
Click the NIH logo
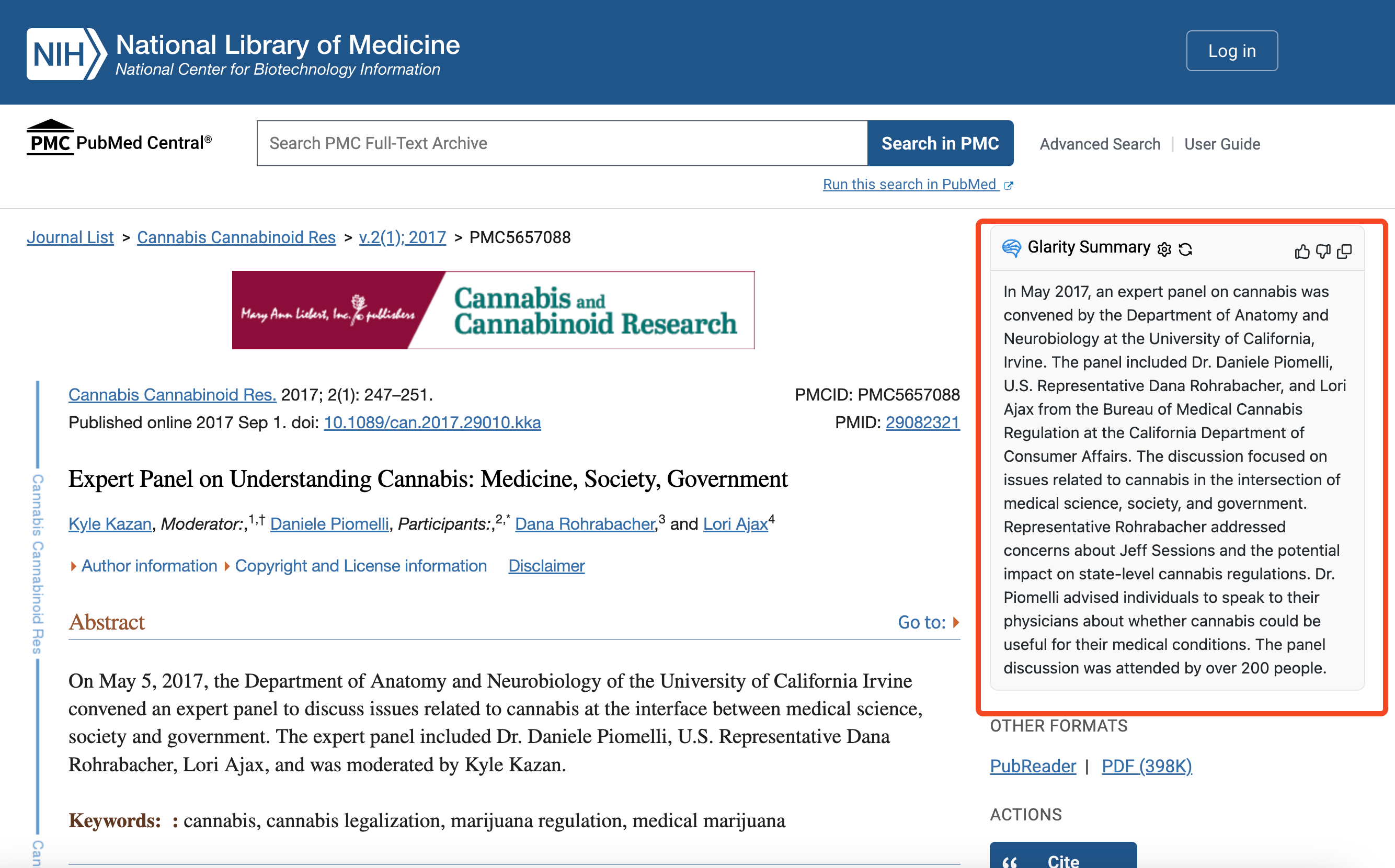[x=66, y=54]
